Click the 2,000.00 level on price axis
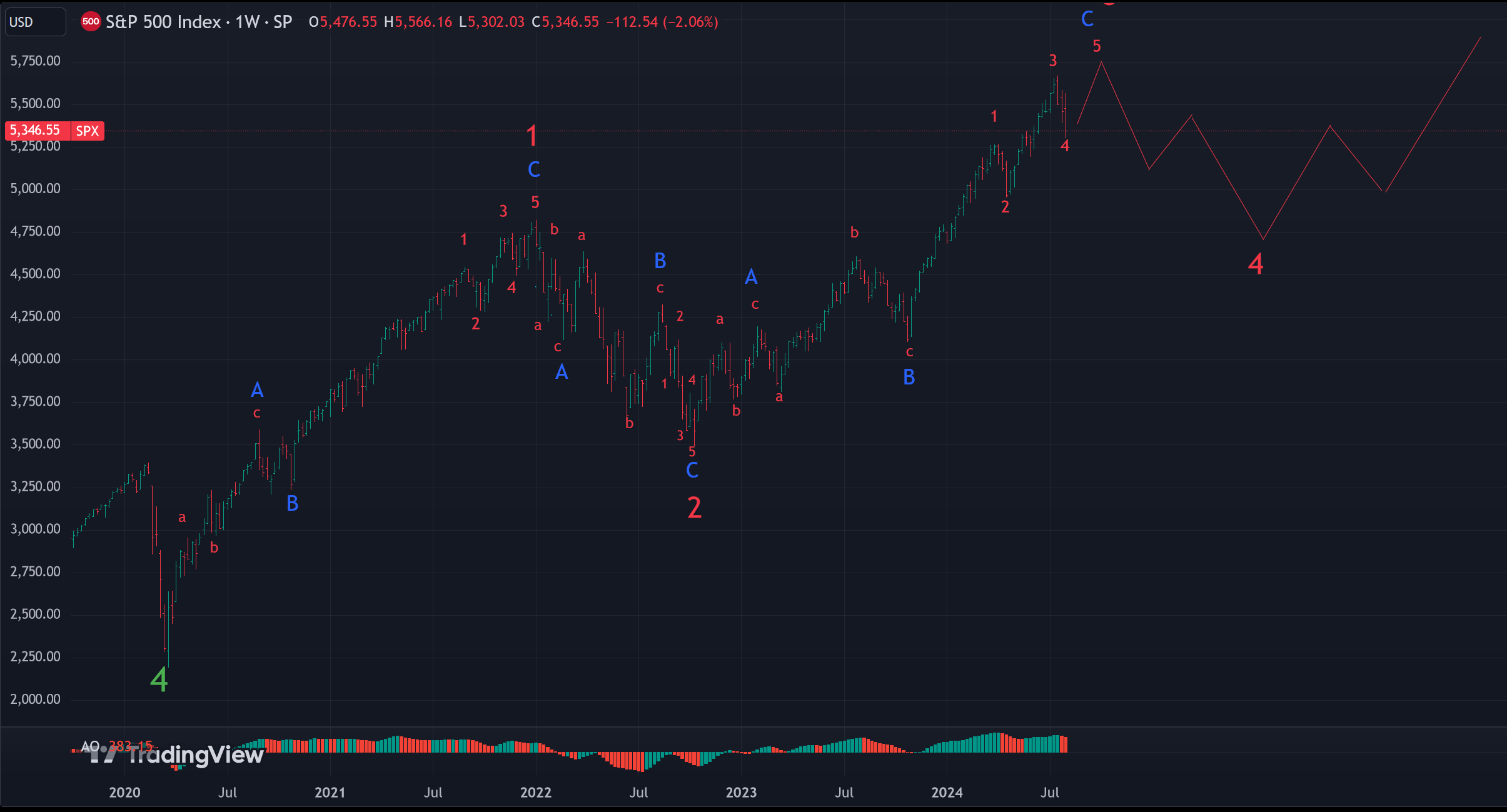 click(36, 699)
